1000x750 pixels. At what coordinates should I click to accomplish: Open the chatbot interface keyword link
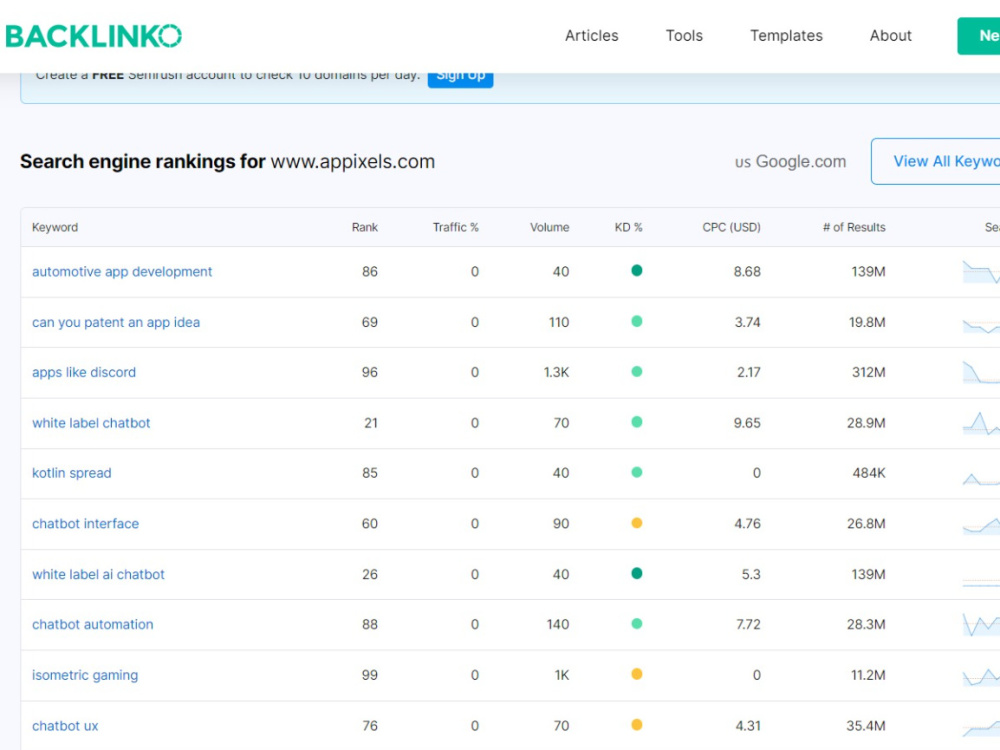(x=85, y=524)
